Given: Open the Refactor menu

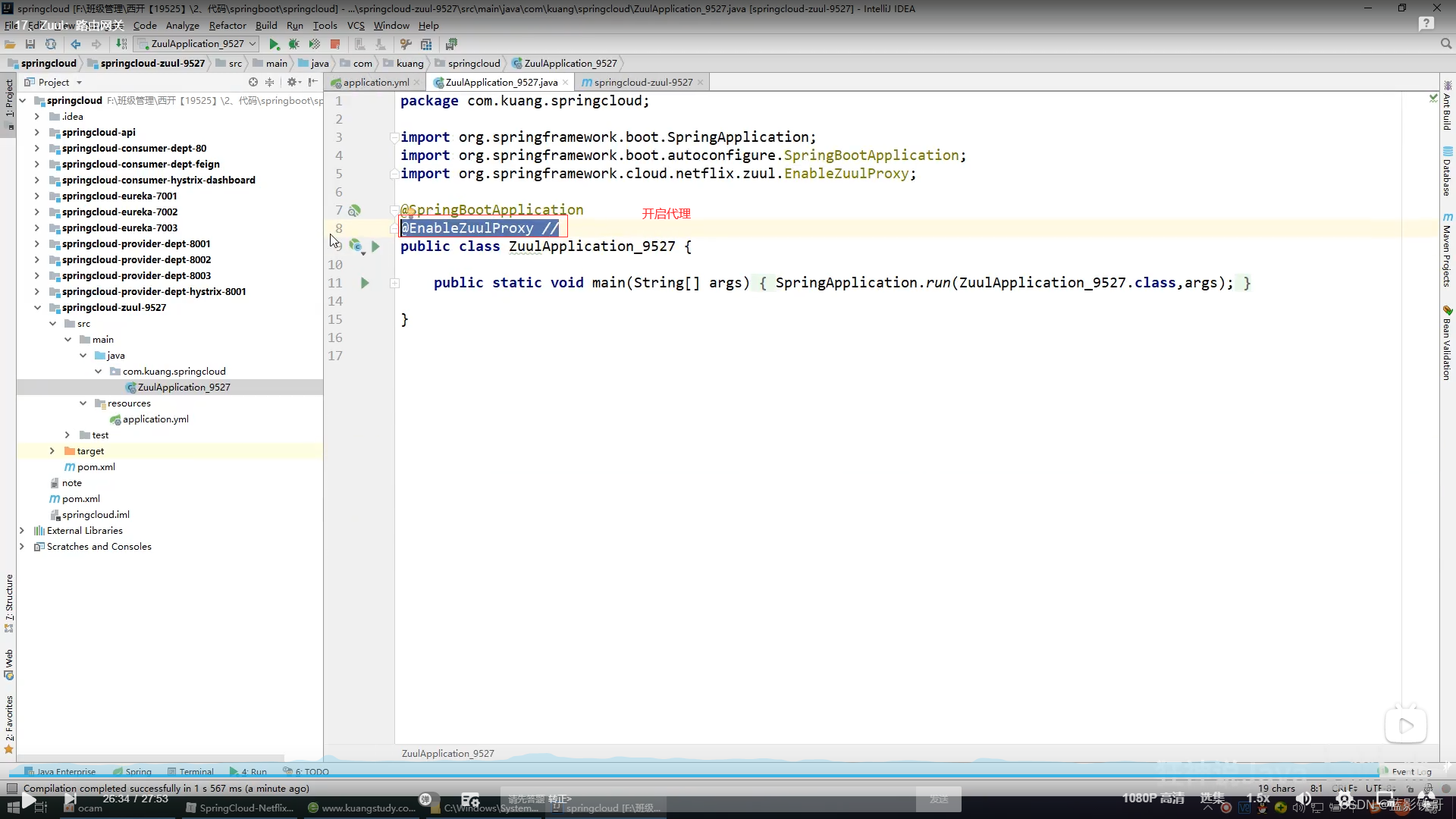Looking at the screenshot, I should pyautogui.click(x=227, y=25).
